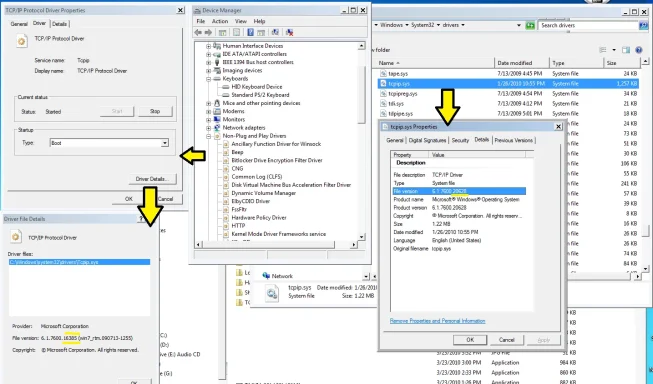This screenshot has height=384, width=653.
Task: Expand the Human Interface Devices node
Action: point(208,46)
